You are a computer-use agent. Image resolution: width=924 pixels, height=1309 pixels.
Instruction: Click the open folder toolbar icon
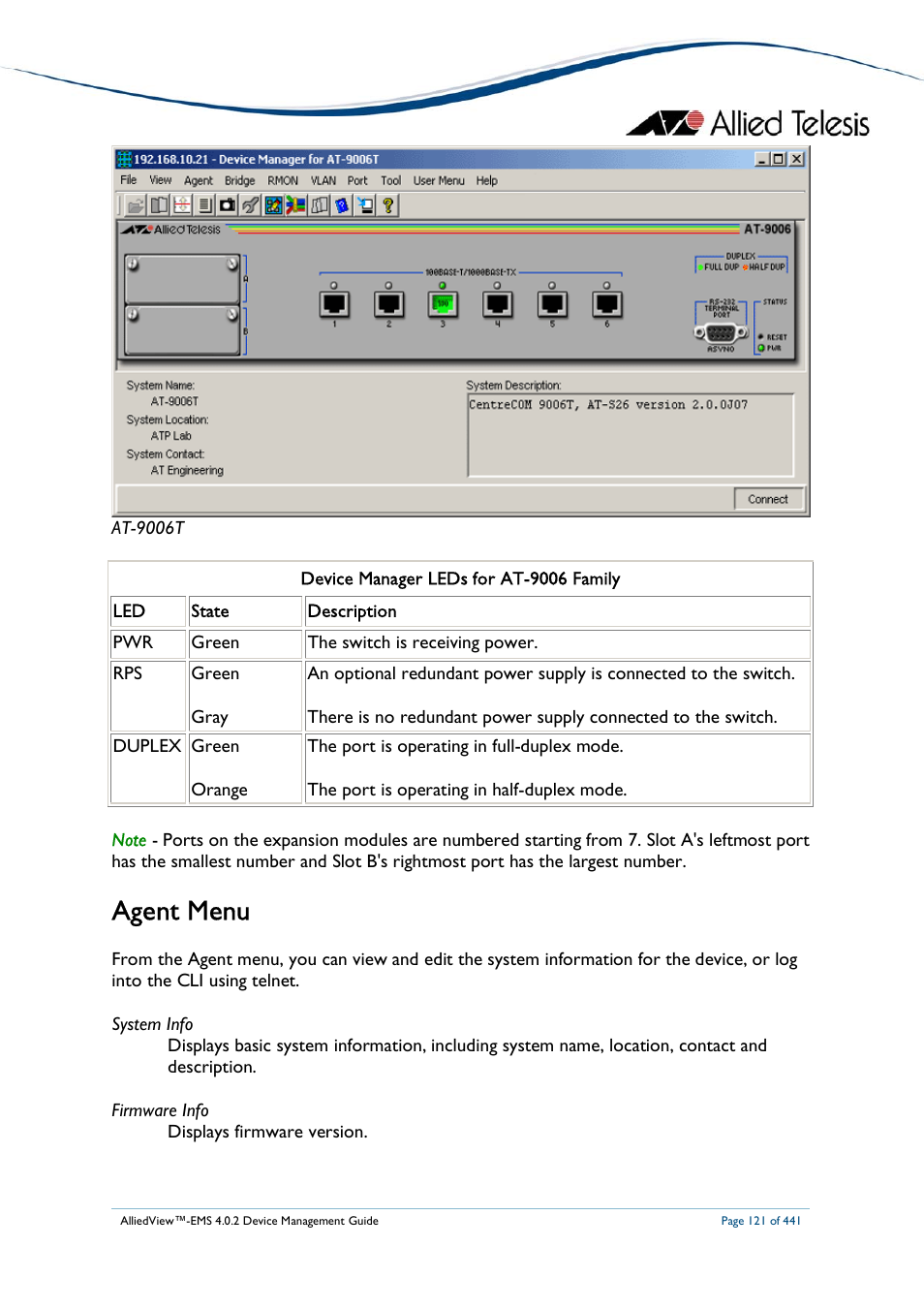coord(136,205)
